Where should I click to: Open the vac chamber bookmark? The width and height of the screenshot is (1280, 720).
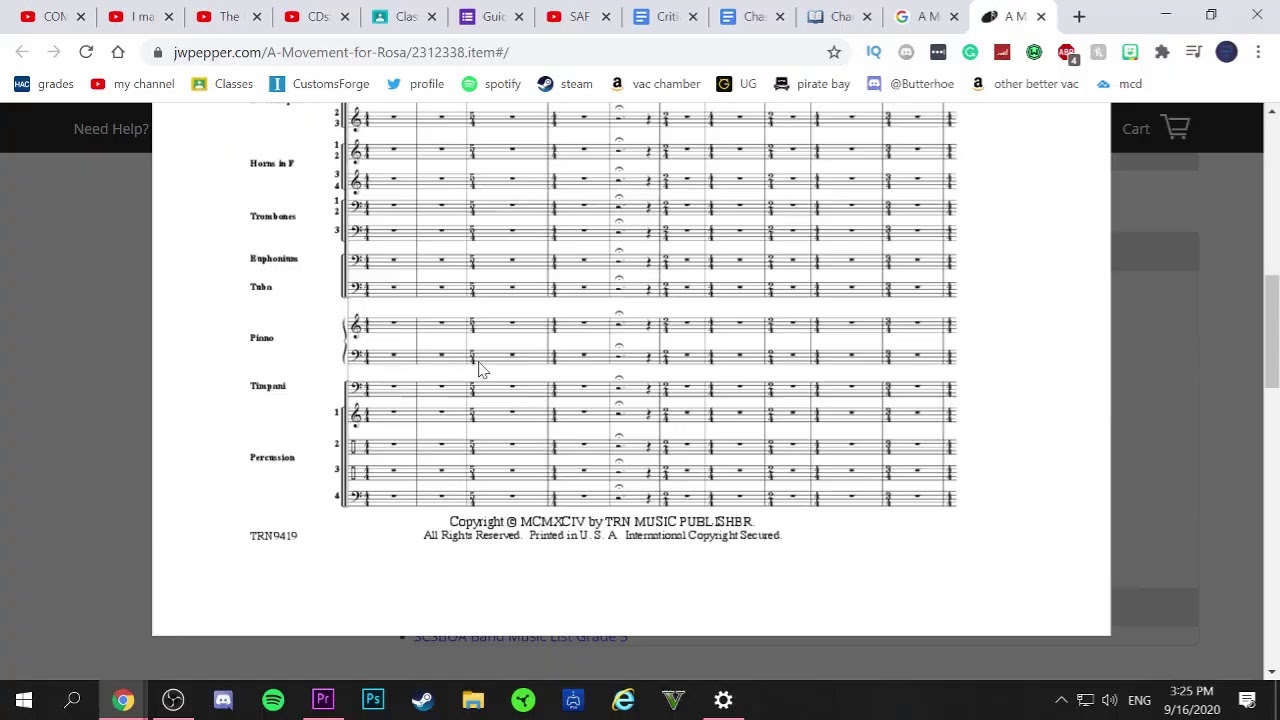(x=655, y=84)
